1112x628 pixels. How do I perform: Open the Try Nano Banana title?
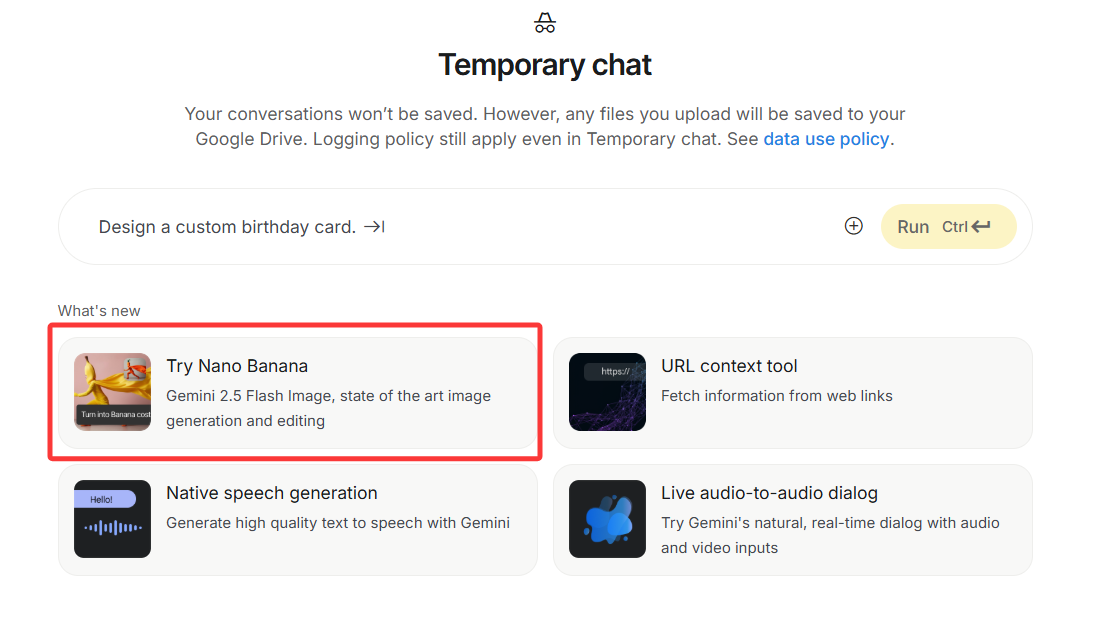pos(237,366)
